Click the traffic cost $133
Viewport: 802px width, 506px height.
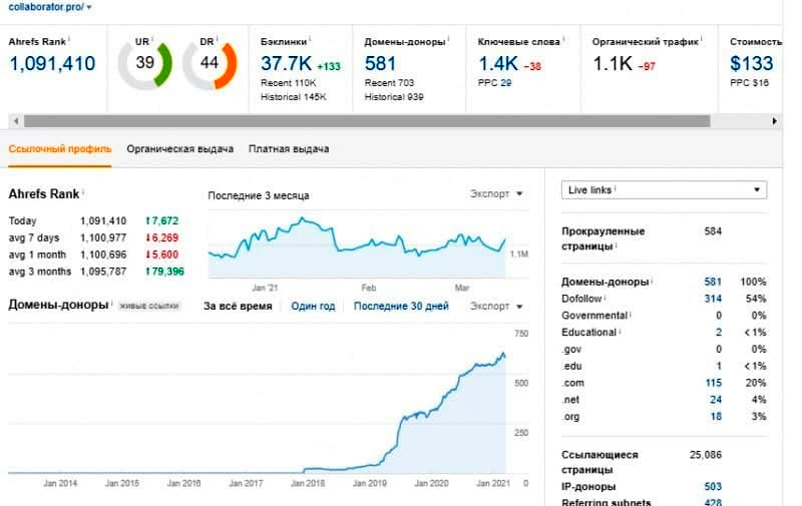(751, 63)
